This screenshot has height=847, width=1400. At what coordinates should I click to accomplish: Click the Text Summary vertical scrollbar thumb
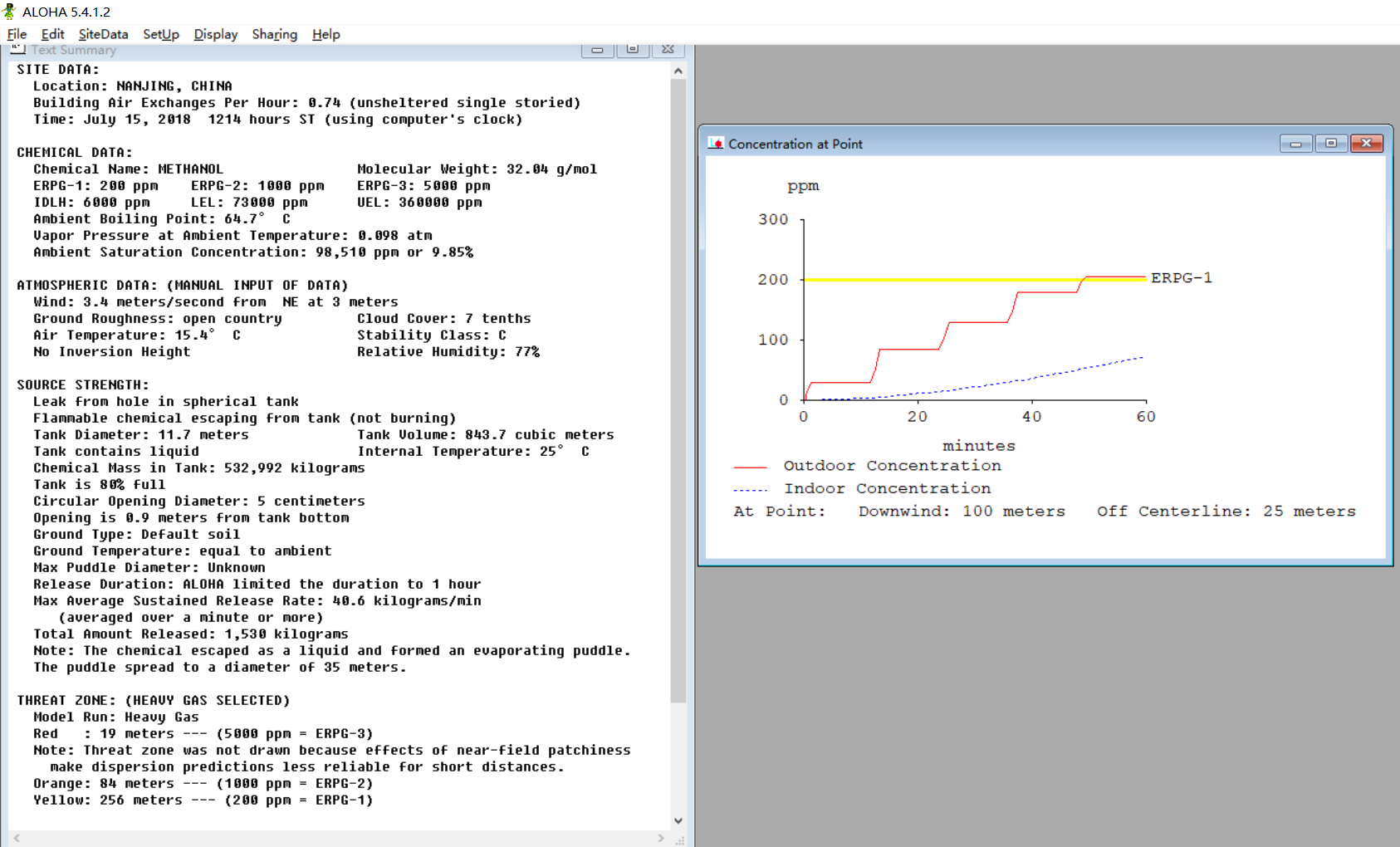click(x=678, y=390)
